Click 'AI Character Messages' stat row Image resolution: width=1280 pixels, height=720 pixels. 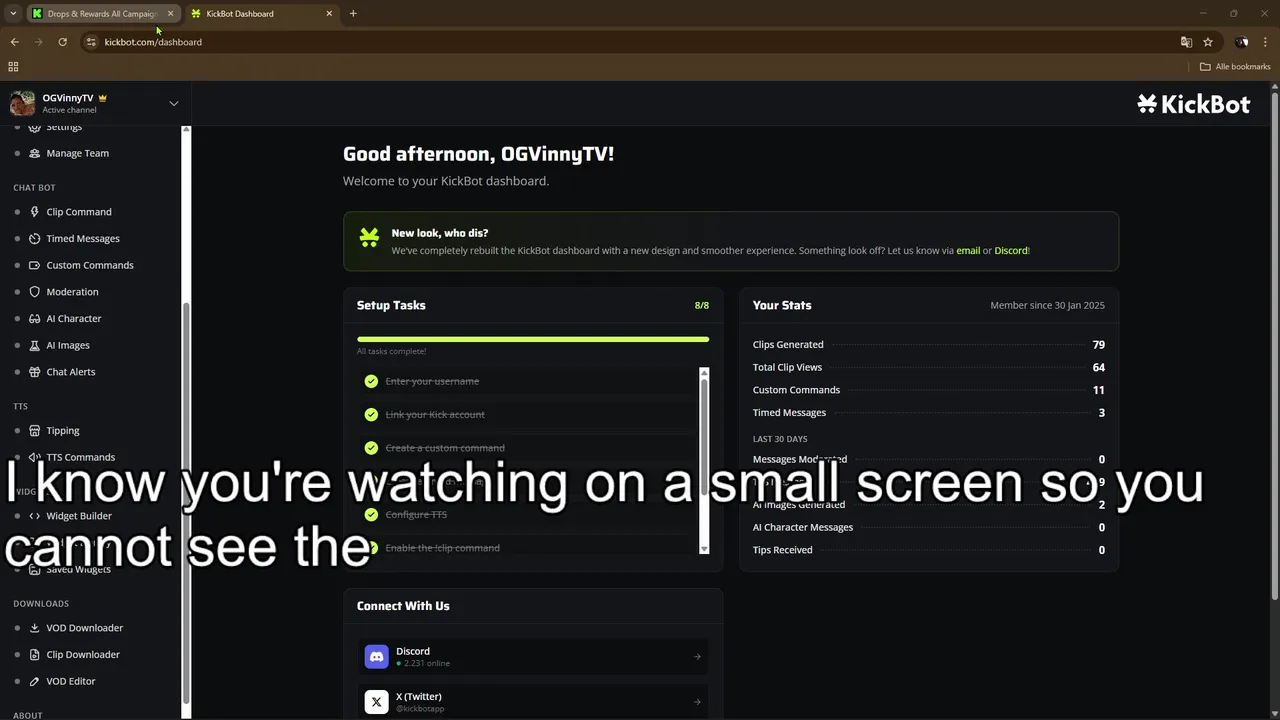coord(929,528)
